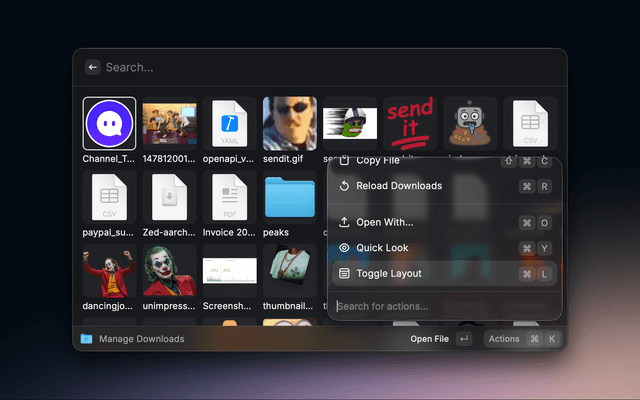This screenshot has height=400, width=640.
Task: Select the Invoice PDF file icon
Action: 229,197
